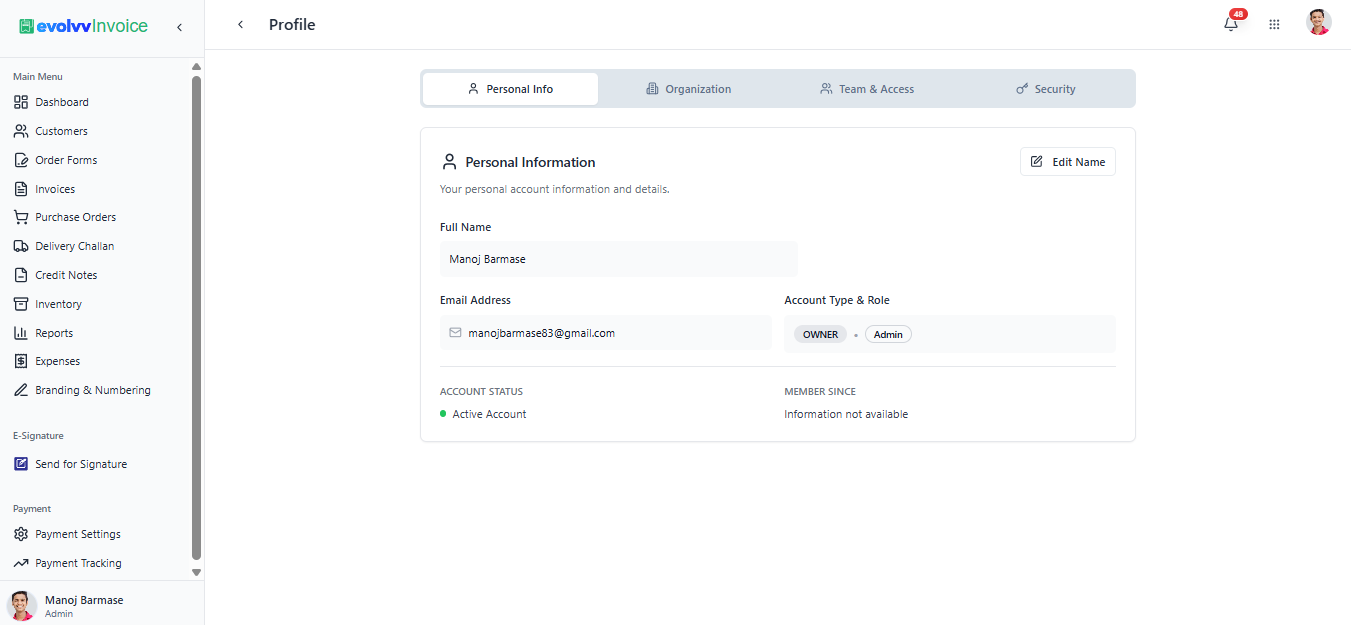Screen dimensions: 1366x625
Task: Click the Full Name field
Action: click(619, 259)
